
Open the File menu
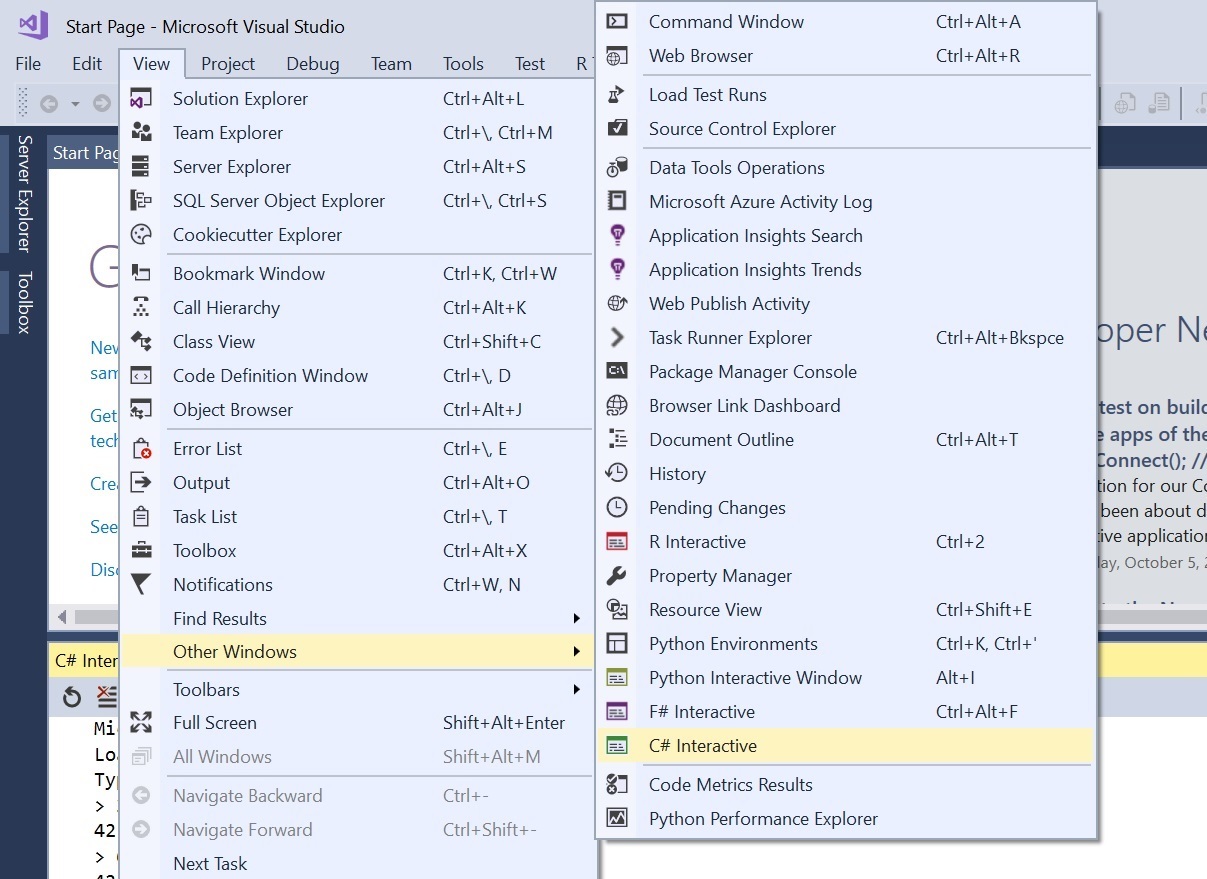tap(28, 64)
